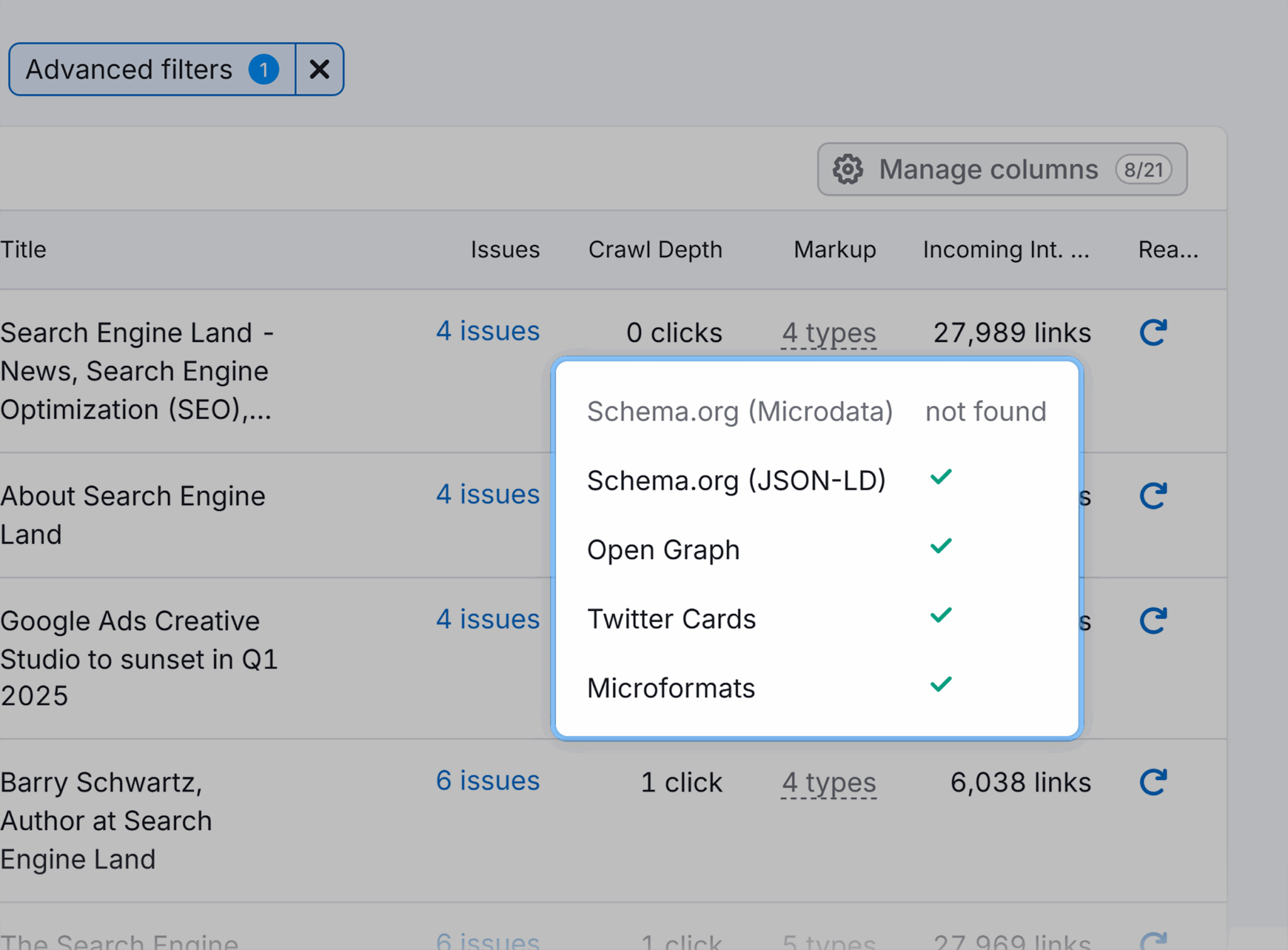This screenshot has height=950, width=1288.
Task: Sort by the Crawl Depth column header
Action: click(655, 250)
